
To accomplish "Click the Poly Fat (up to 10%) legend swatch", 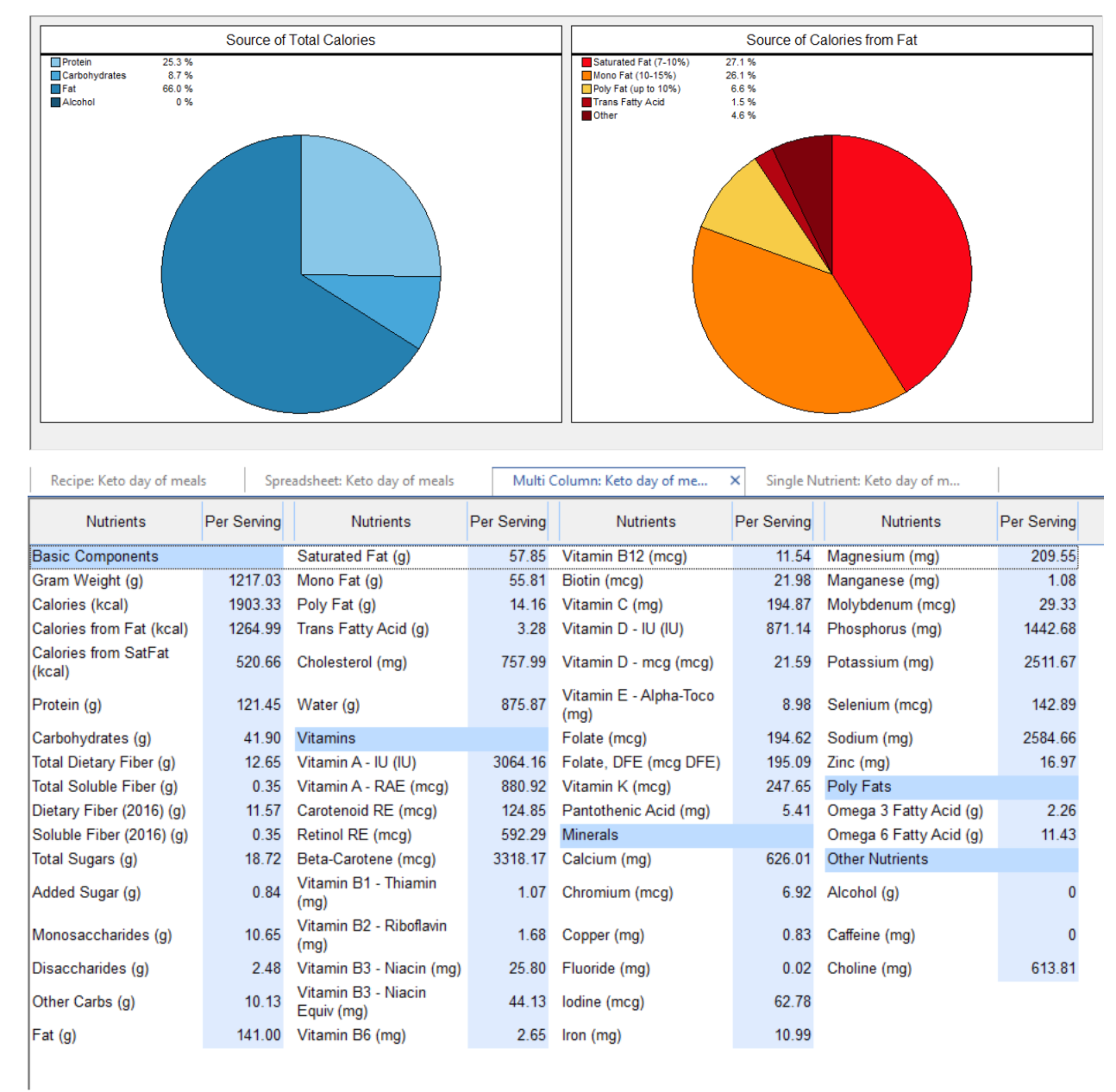I will (586, 89).
